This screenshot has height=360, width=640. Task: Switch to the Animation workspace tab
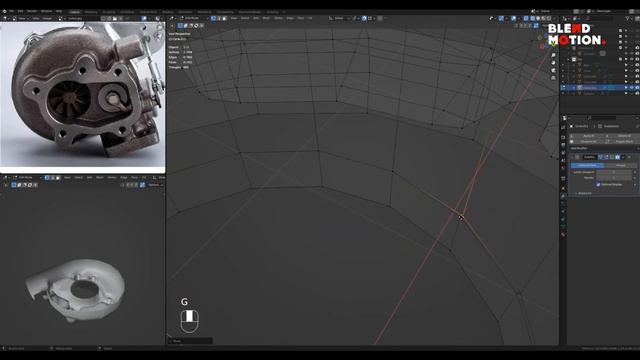(185, 12)
